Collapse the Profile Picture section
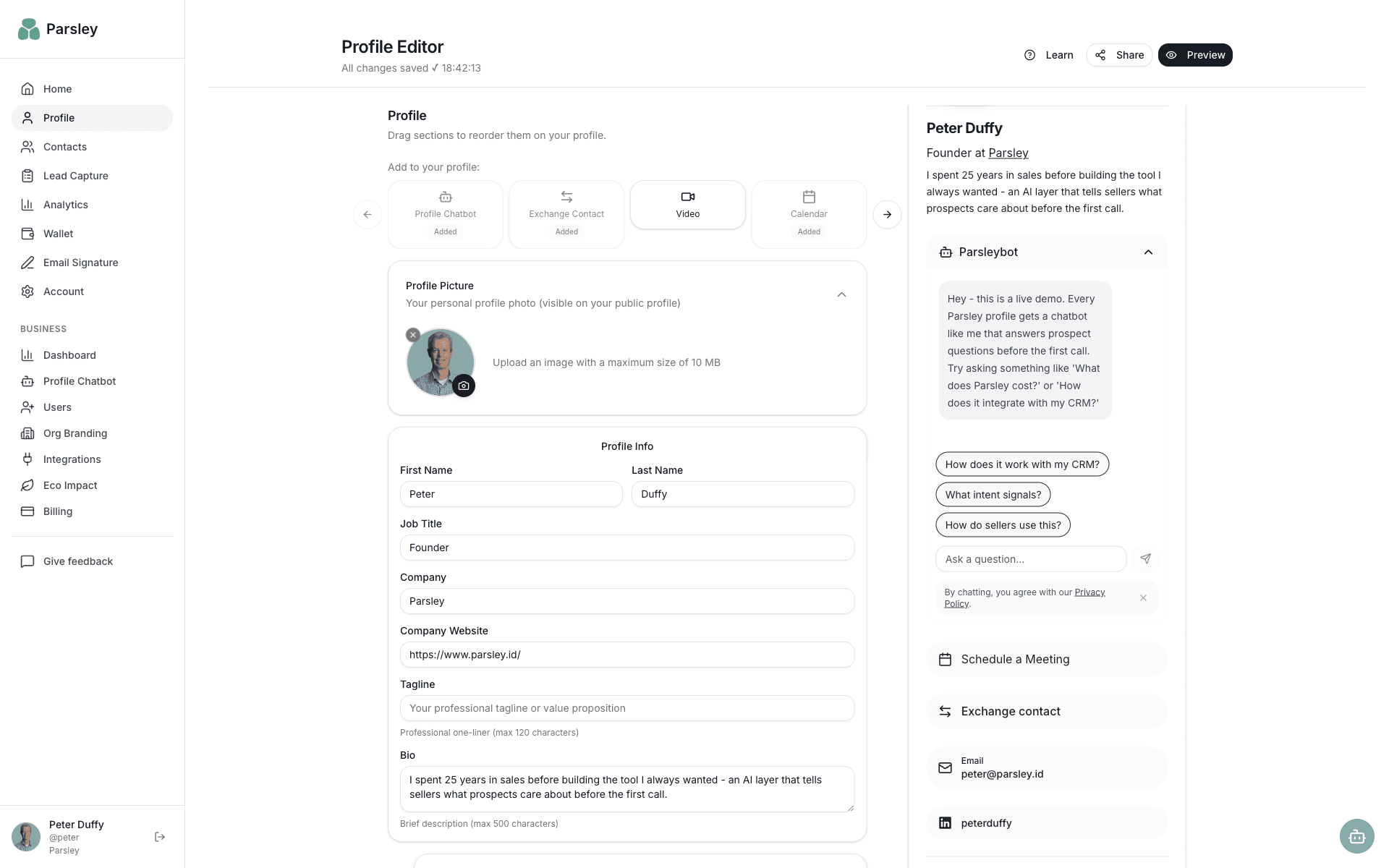 pos(841,294)
